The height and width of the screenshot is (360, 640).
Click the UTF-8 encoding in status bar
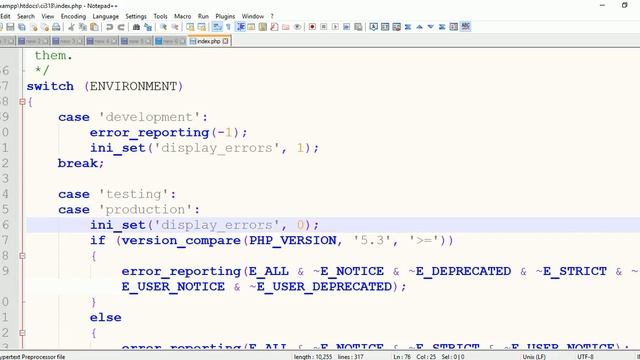pos(585,357)
